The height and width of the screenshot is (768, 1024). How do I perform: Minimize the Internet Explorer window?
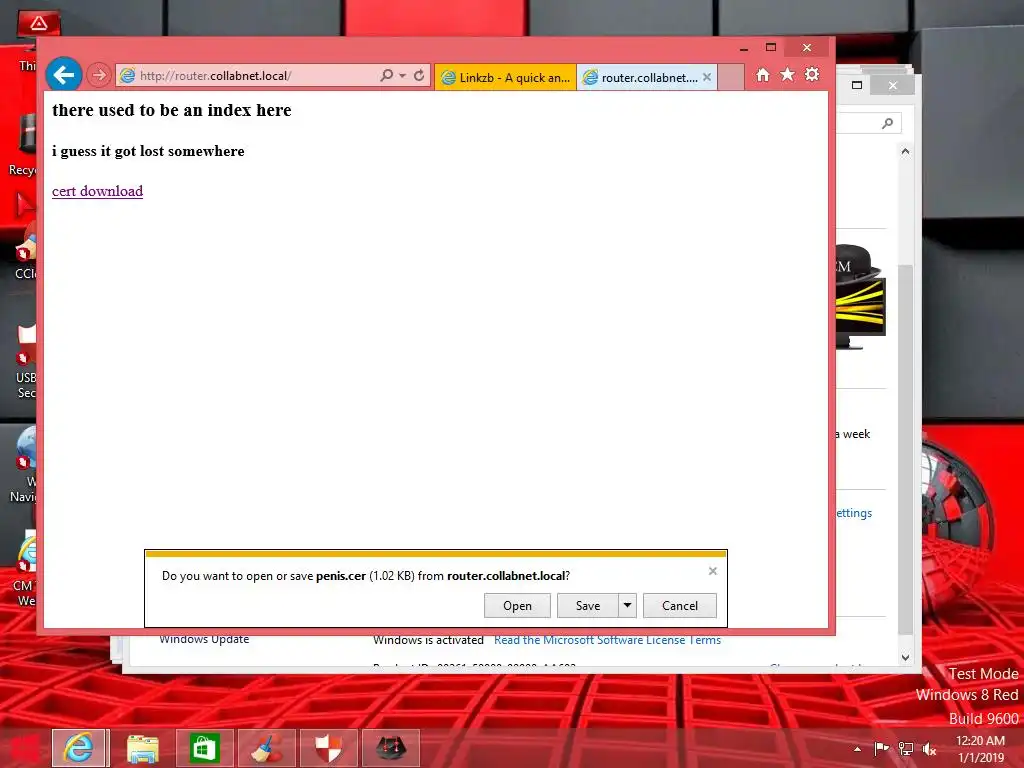coord(744,48)
